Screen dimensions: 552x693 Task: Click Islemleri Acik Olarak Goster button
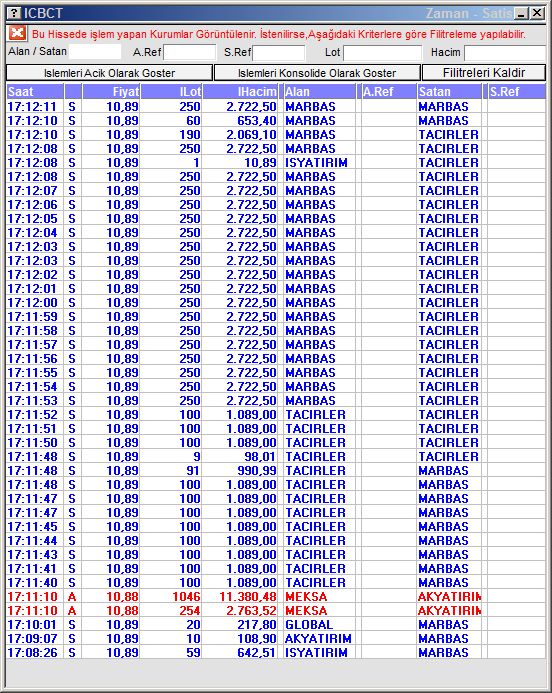pyautogui.click(x=109, y=73)
